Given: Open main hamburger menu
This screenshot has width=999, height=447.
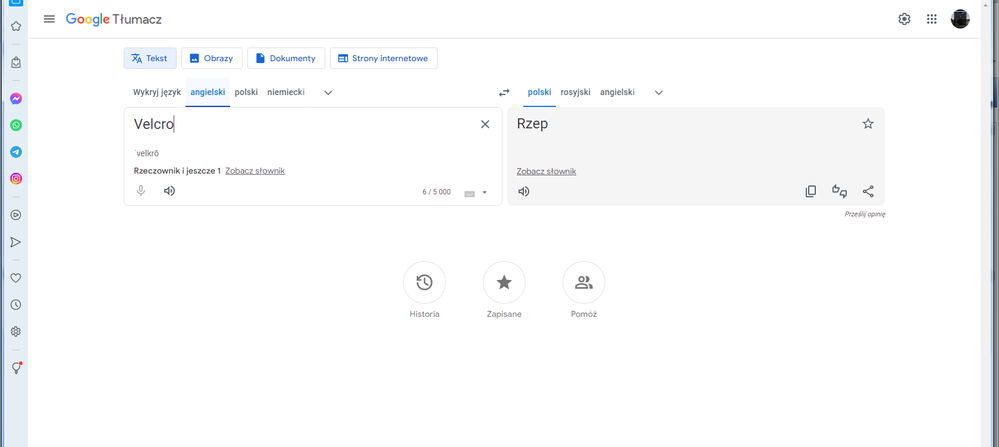Looking at the screenshot, I should [50, 19].
